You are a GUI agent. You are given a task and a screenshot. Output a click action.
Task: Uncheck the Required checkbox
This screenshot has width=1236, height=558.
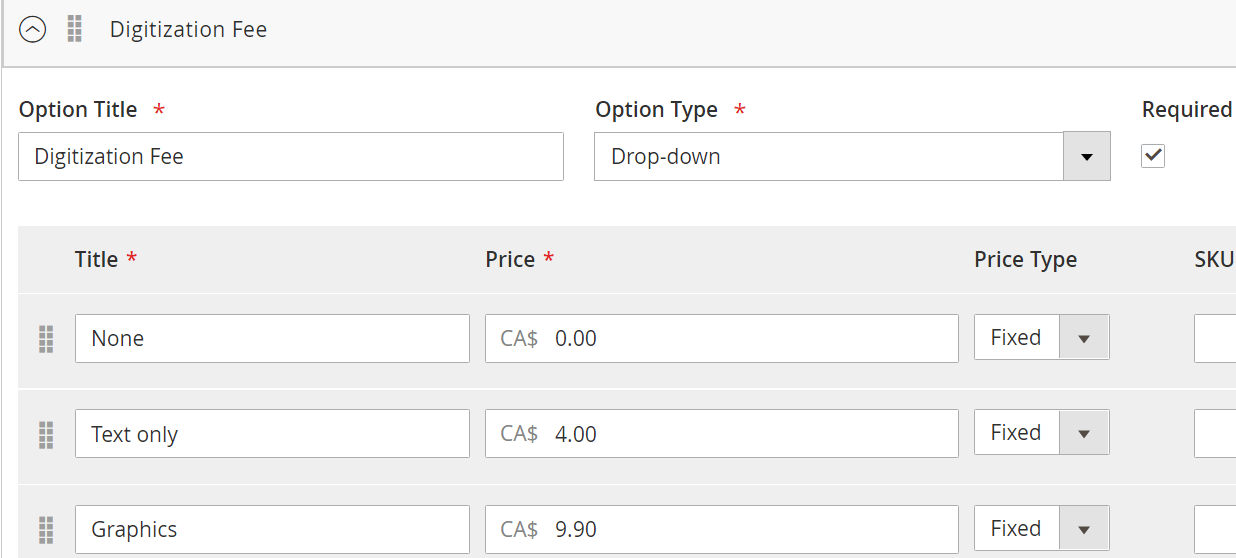[x=1153, y=155]
